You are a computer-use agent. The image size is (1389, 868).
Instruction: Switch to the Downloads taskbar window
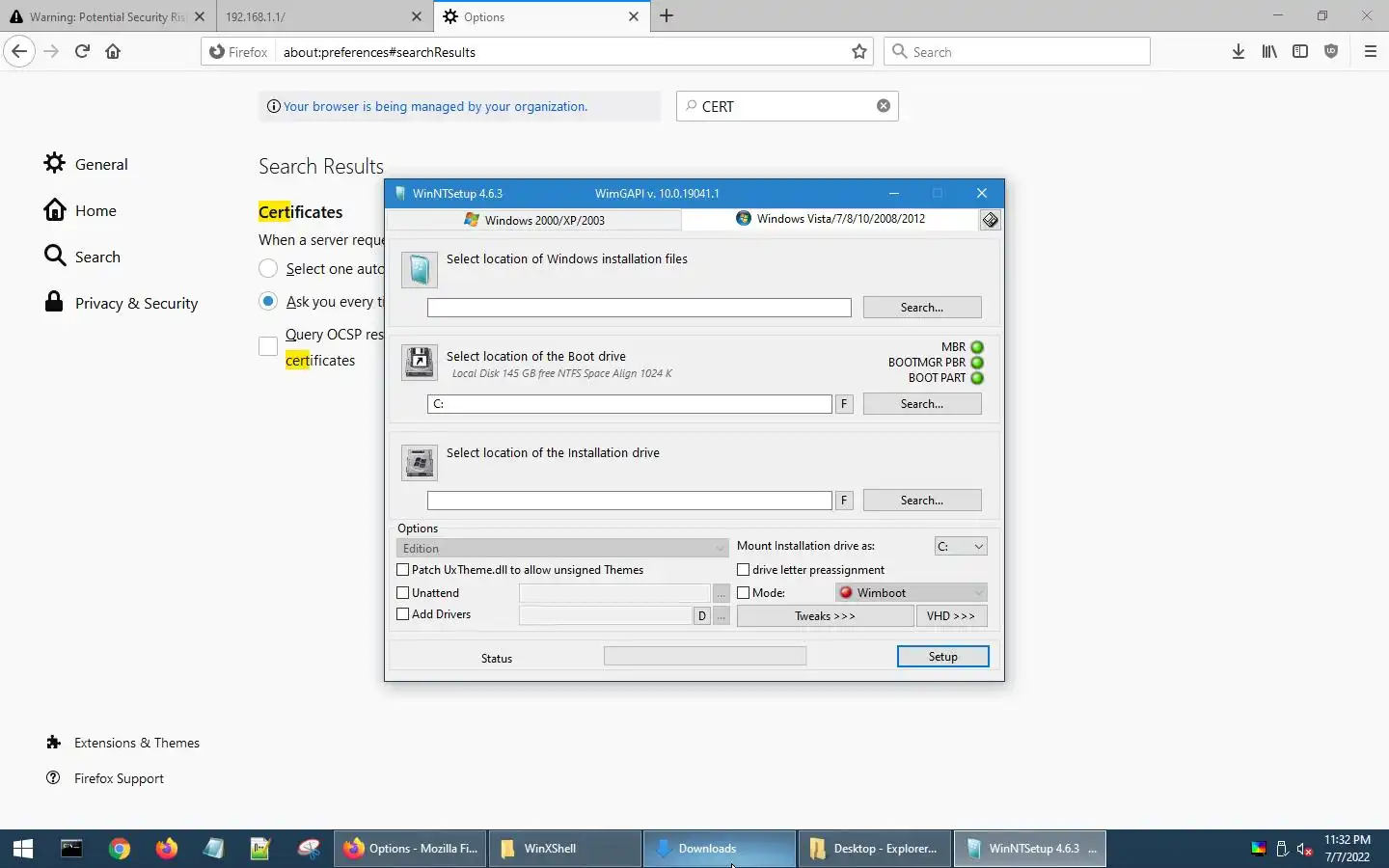(720, 849)
